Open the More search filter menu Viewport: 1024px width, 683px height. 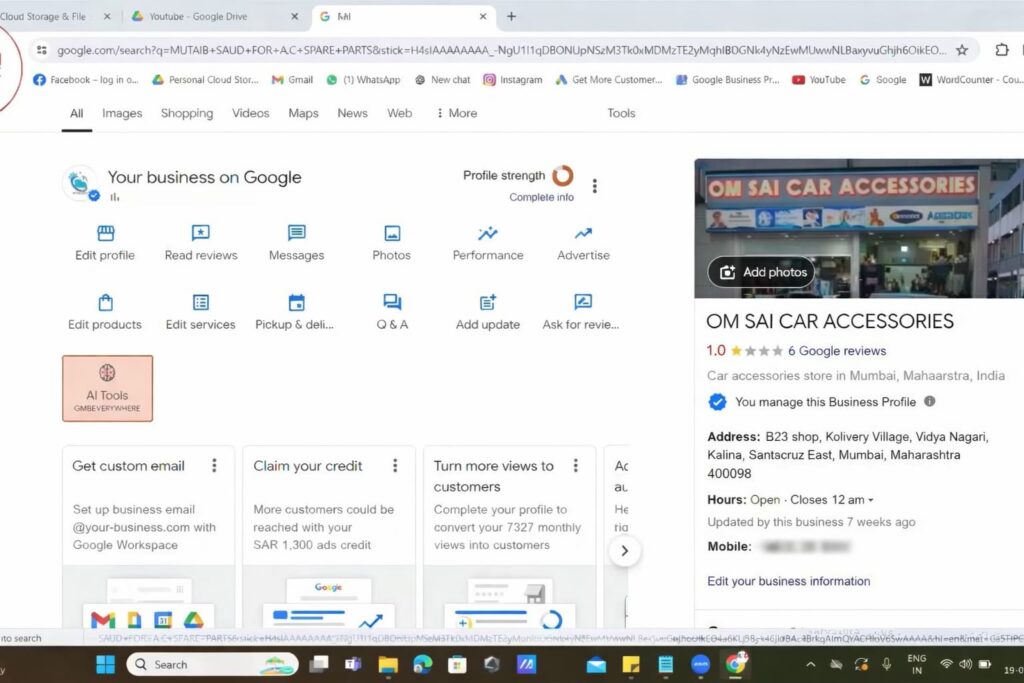[456, 113]
